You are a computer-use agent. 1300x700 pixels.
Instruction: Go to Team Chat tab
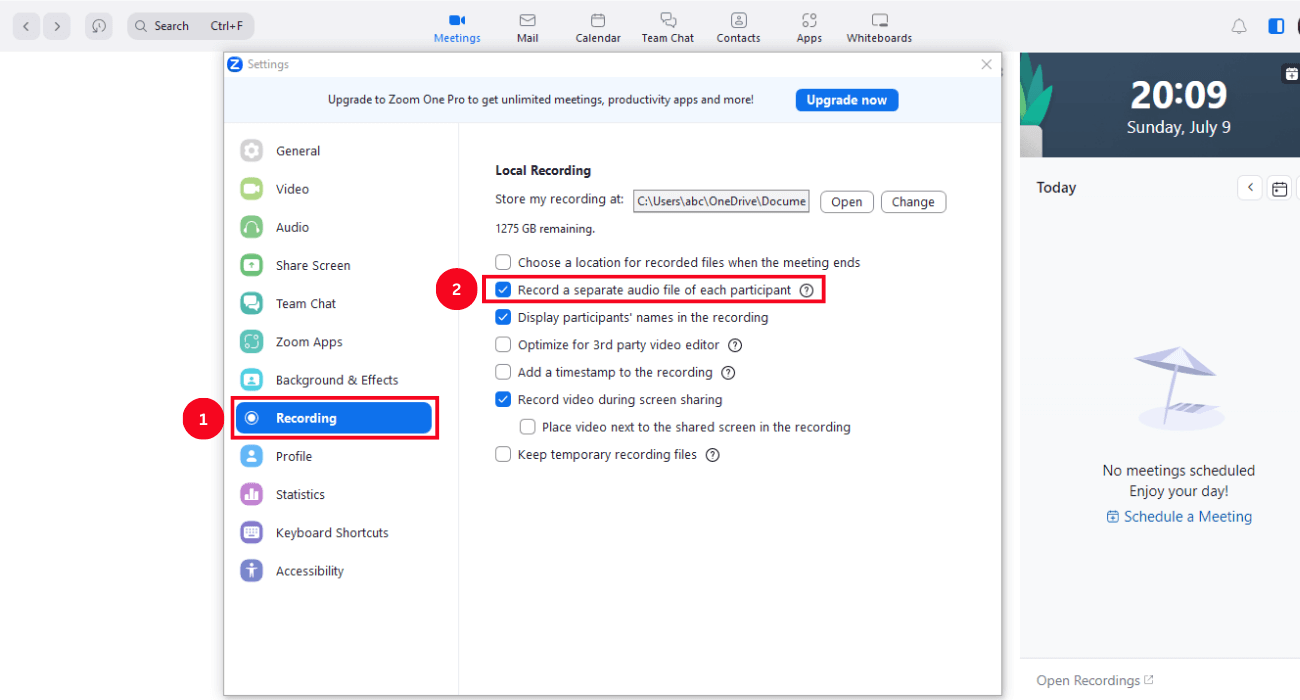click(x=668, y=28)
